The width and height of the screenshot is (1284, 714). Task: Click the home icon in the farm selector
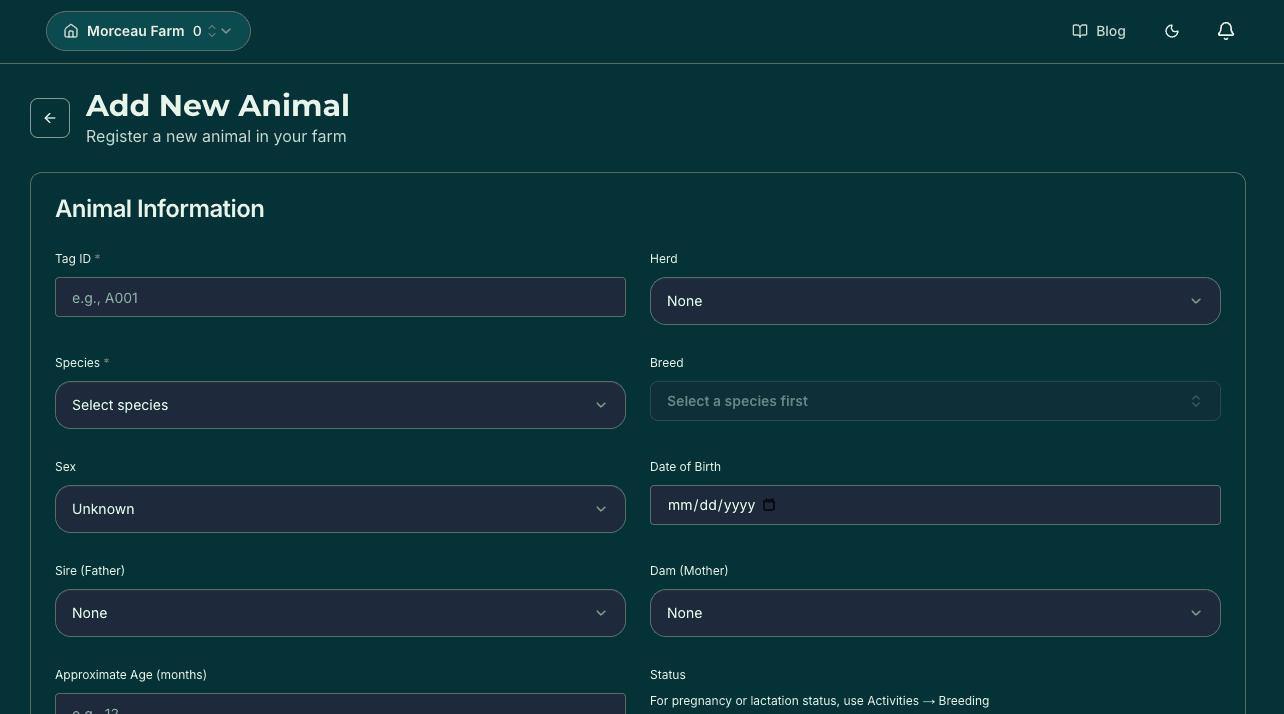coord(71,31)
